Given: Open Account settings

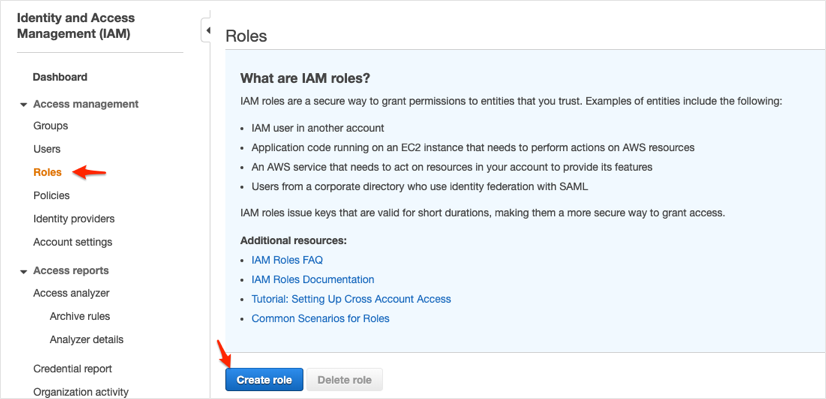Looking at the screenshot, I should click(73, 242).
